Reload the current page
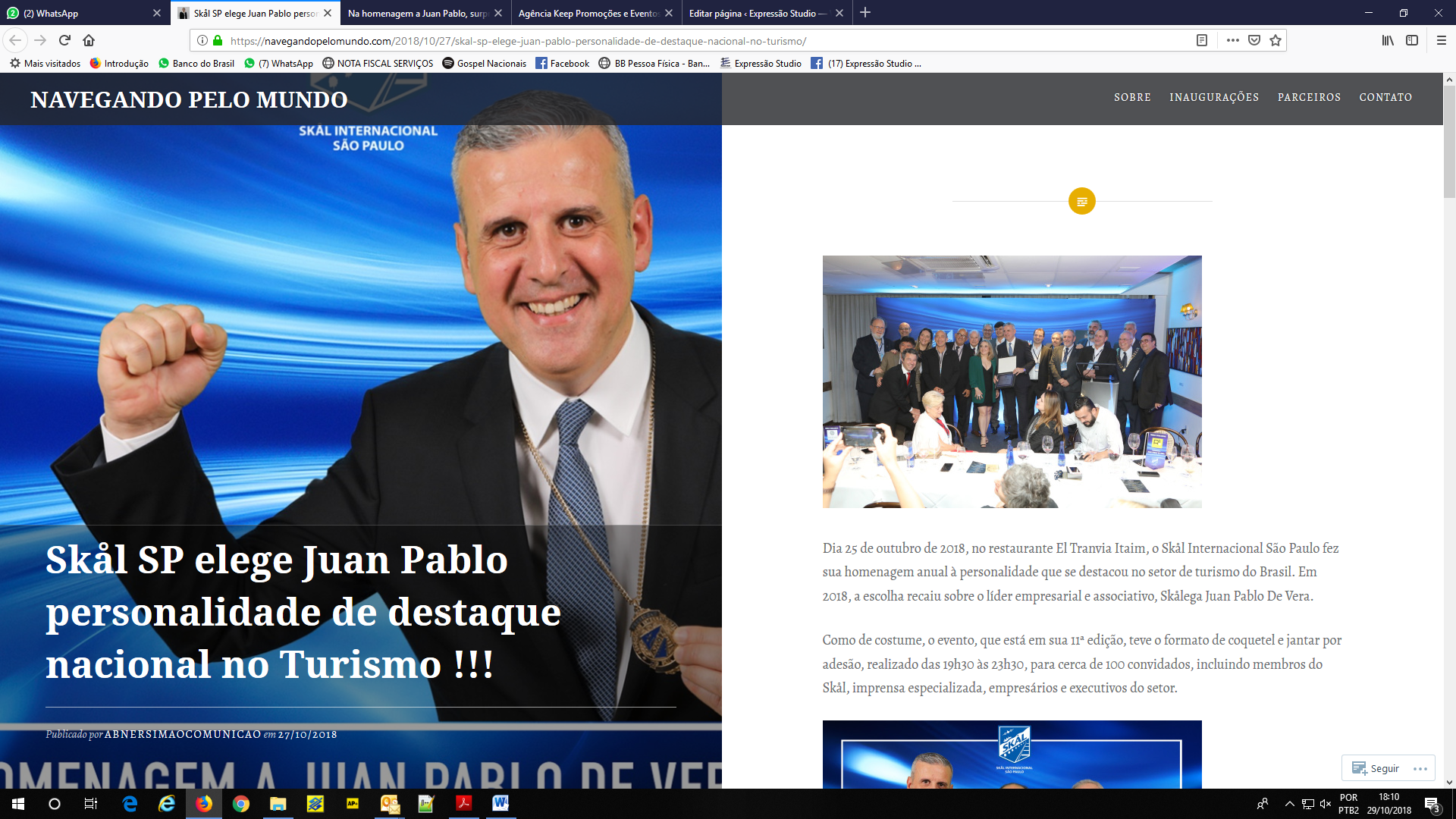 (x=64, y=40)
